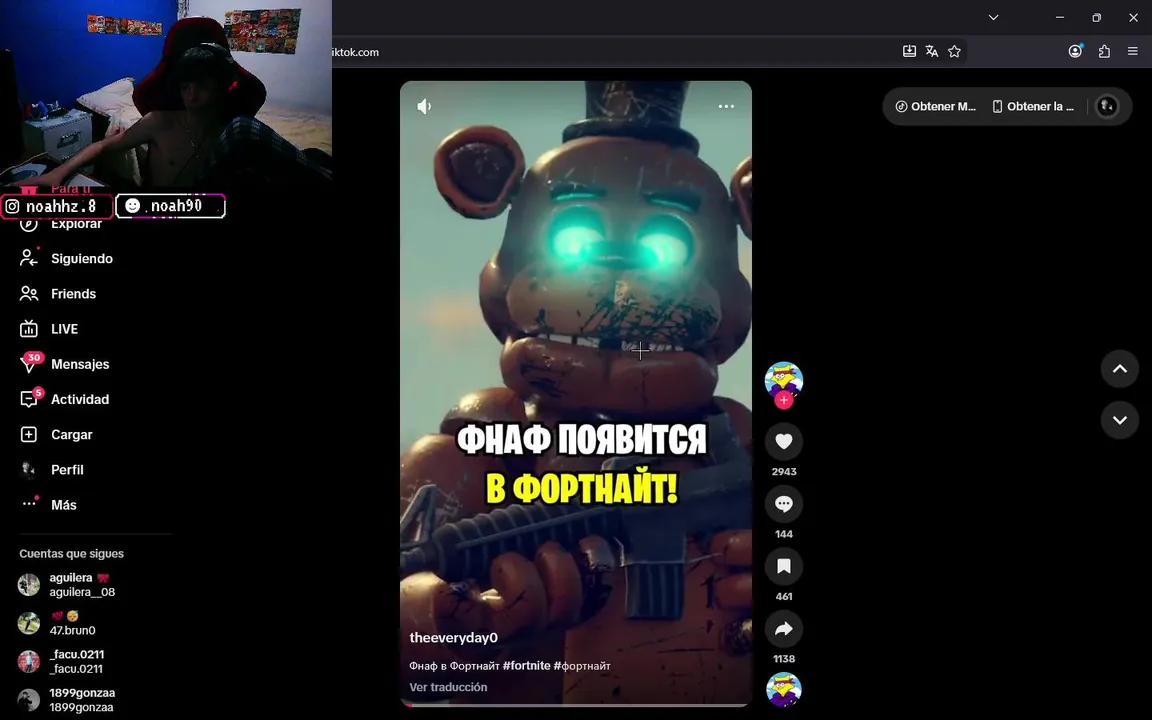Expand the browser tab list chevron
This screenshot has width=1152, height=720.
993,18
